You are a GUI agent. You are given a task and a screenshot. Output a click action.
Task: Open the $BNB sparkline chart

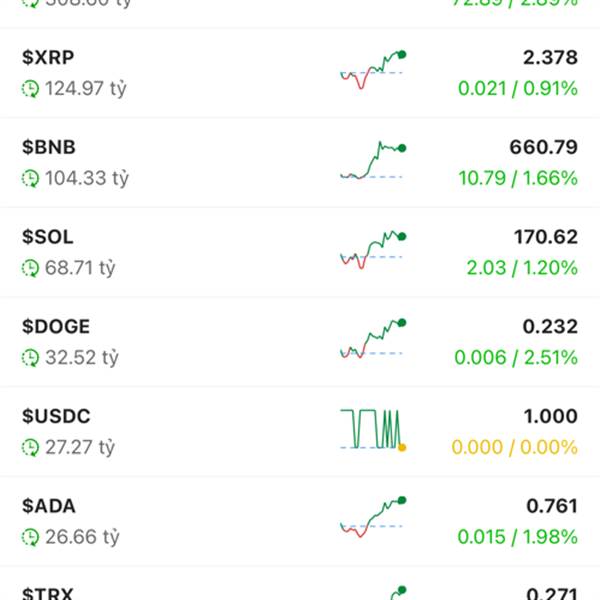[373, 160]
